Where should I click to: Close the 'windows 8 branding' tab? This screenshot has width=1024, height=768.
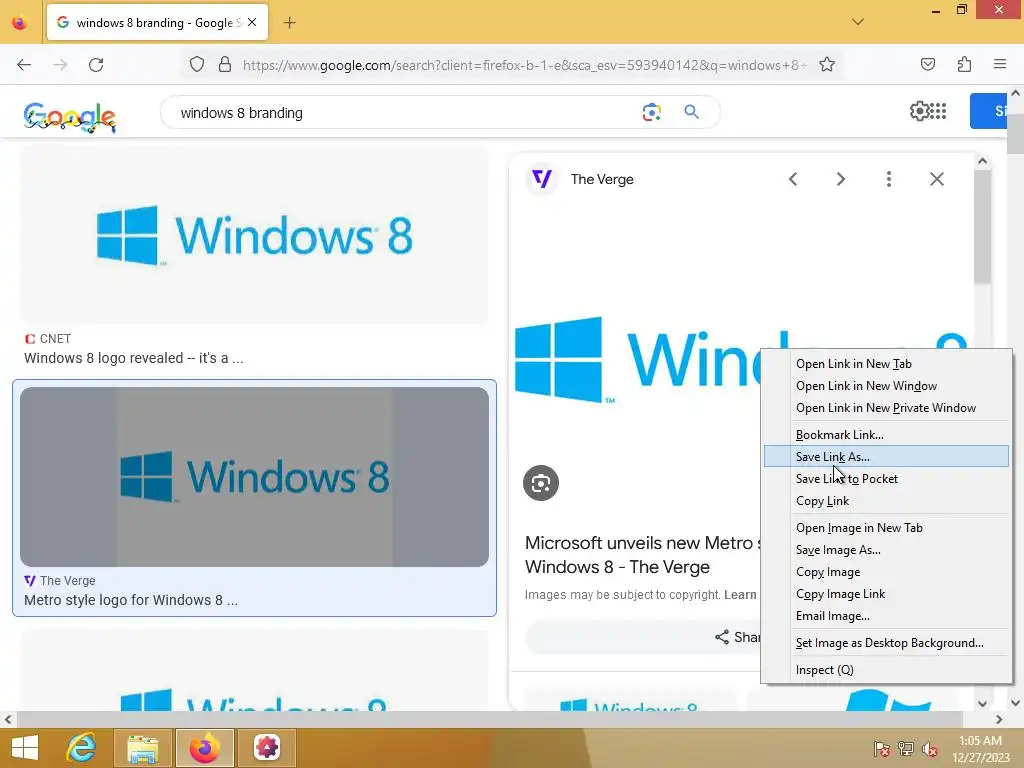tap(252, 22)
